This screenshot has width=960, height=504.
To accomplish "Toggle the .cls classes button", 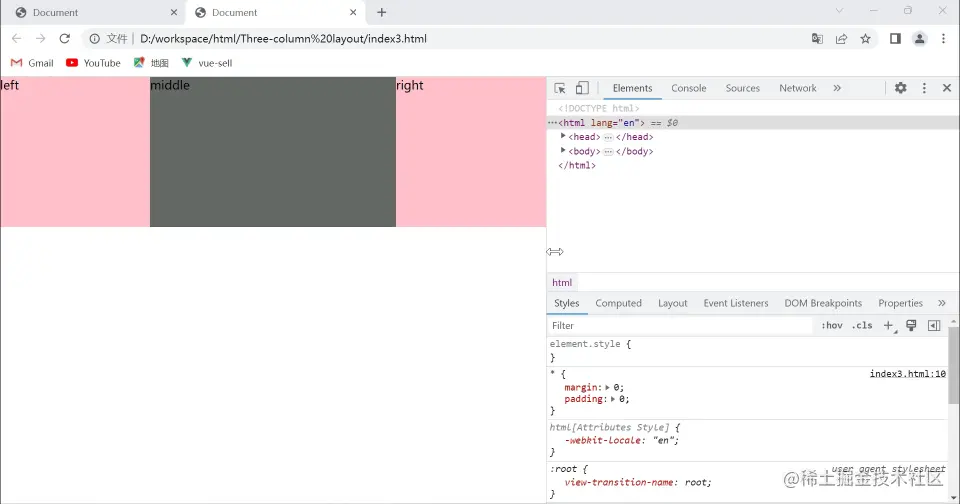I will (x=862, y=326).
